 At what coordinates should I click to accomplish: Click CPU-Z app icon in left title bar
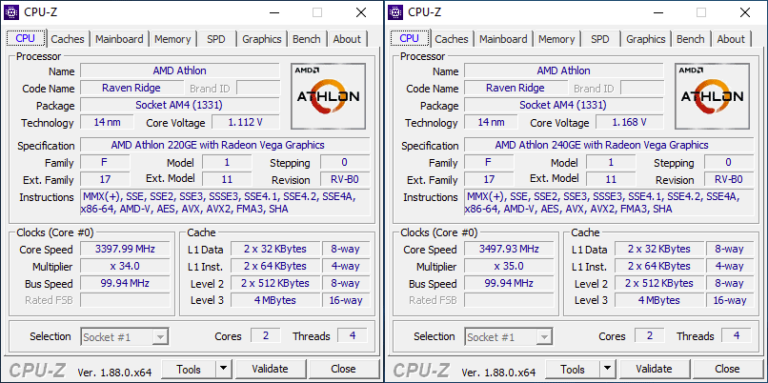point(11,12)
